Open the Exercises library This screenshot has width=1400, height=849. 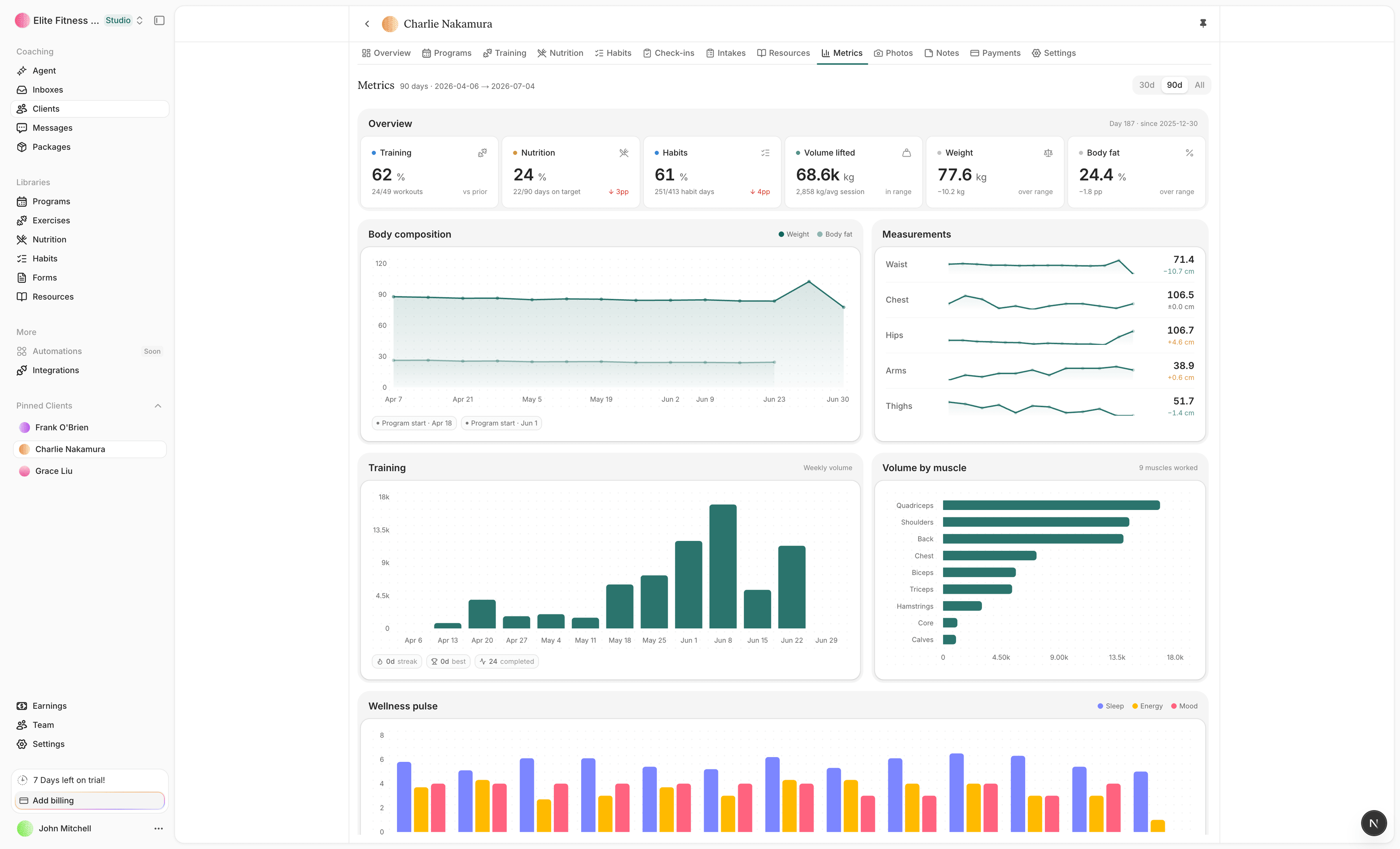(90, 221)
